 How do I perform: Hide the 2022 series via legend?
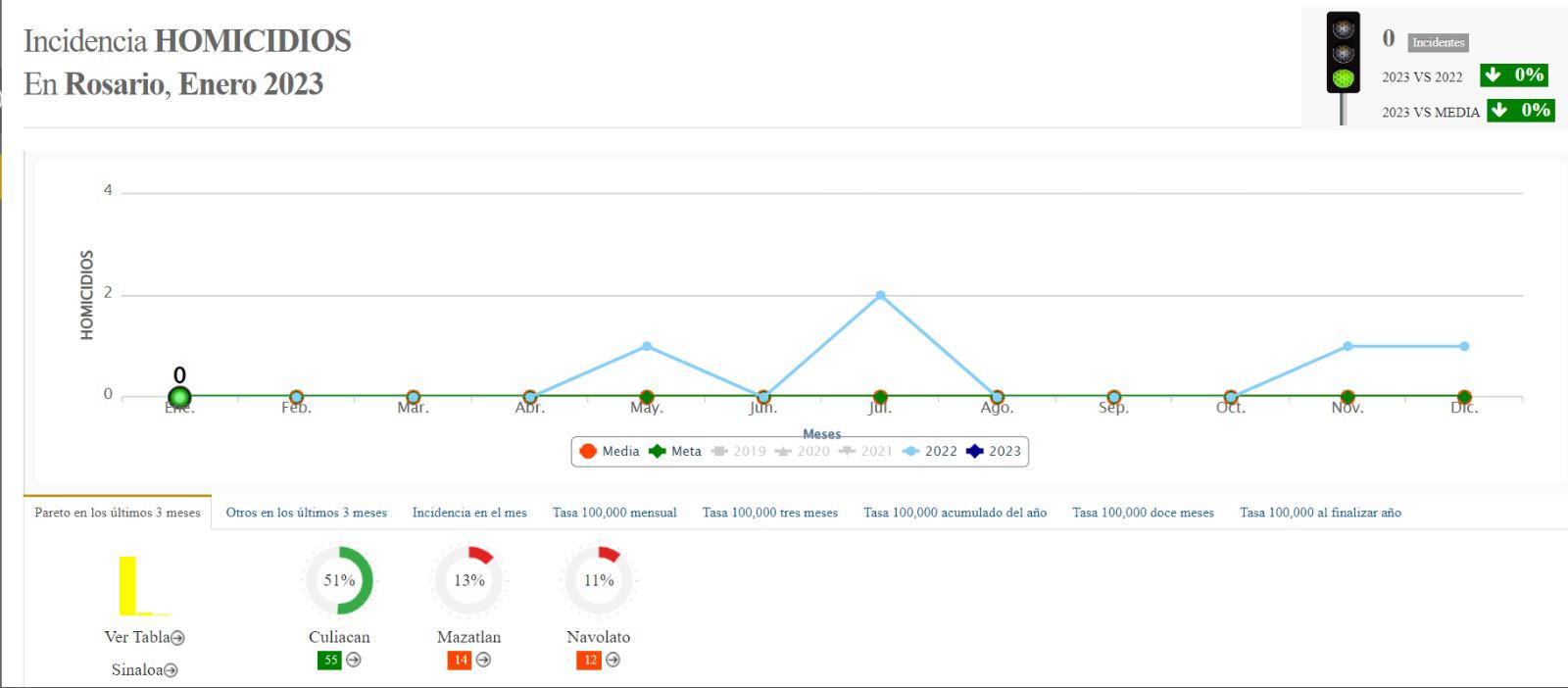pos(930,452)
